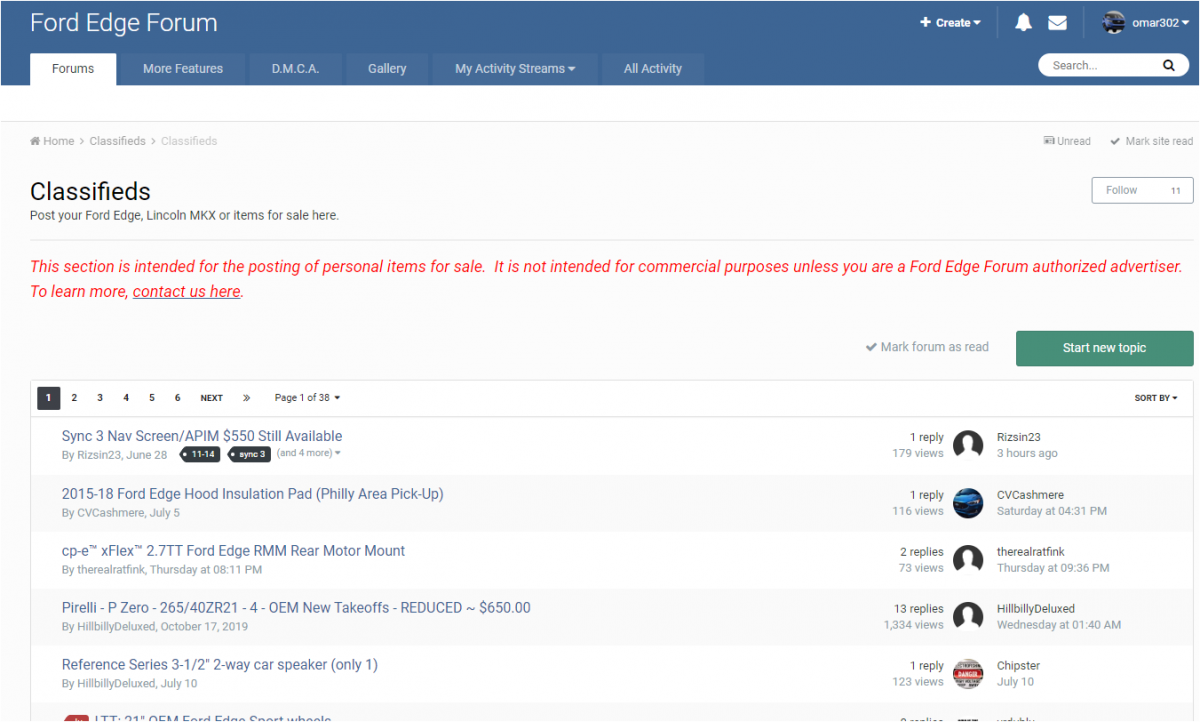Click the 11-14 tag
Screen dimensions: 1200x722
[x=201, y=454]
